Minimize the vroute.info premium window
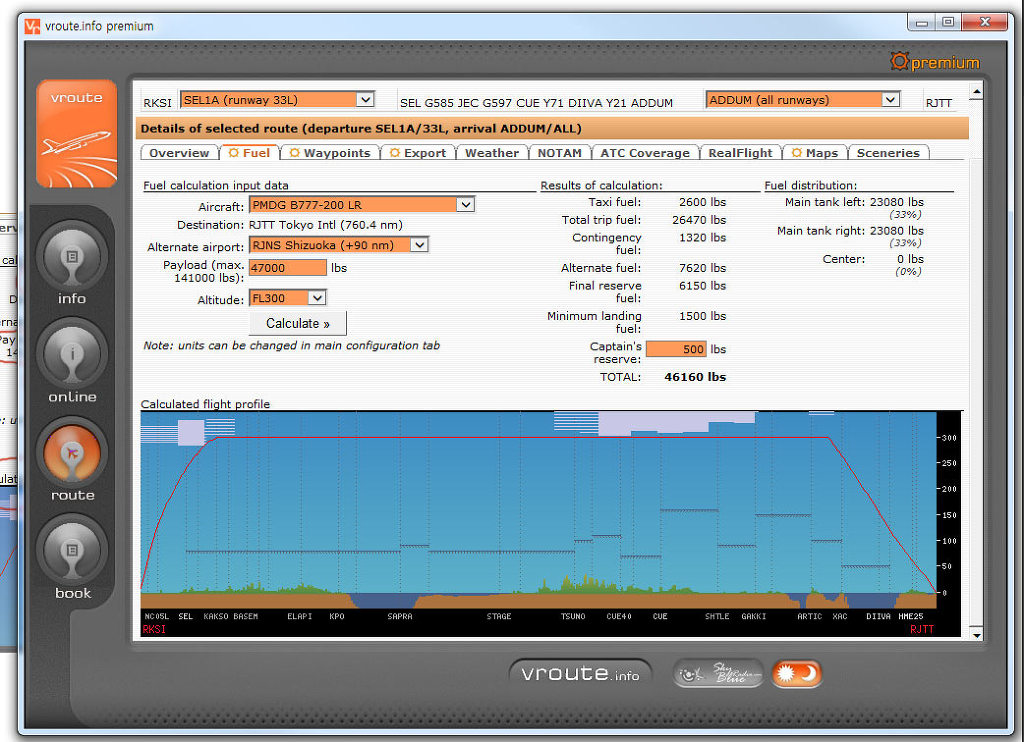Screen dimensions: 1024x742 (x=922, y=22)
